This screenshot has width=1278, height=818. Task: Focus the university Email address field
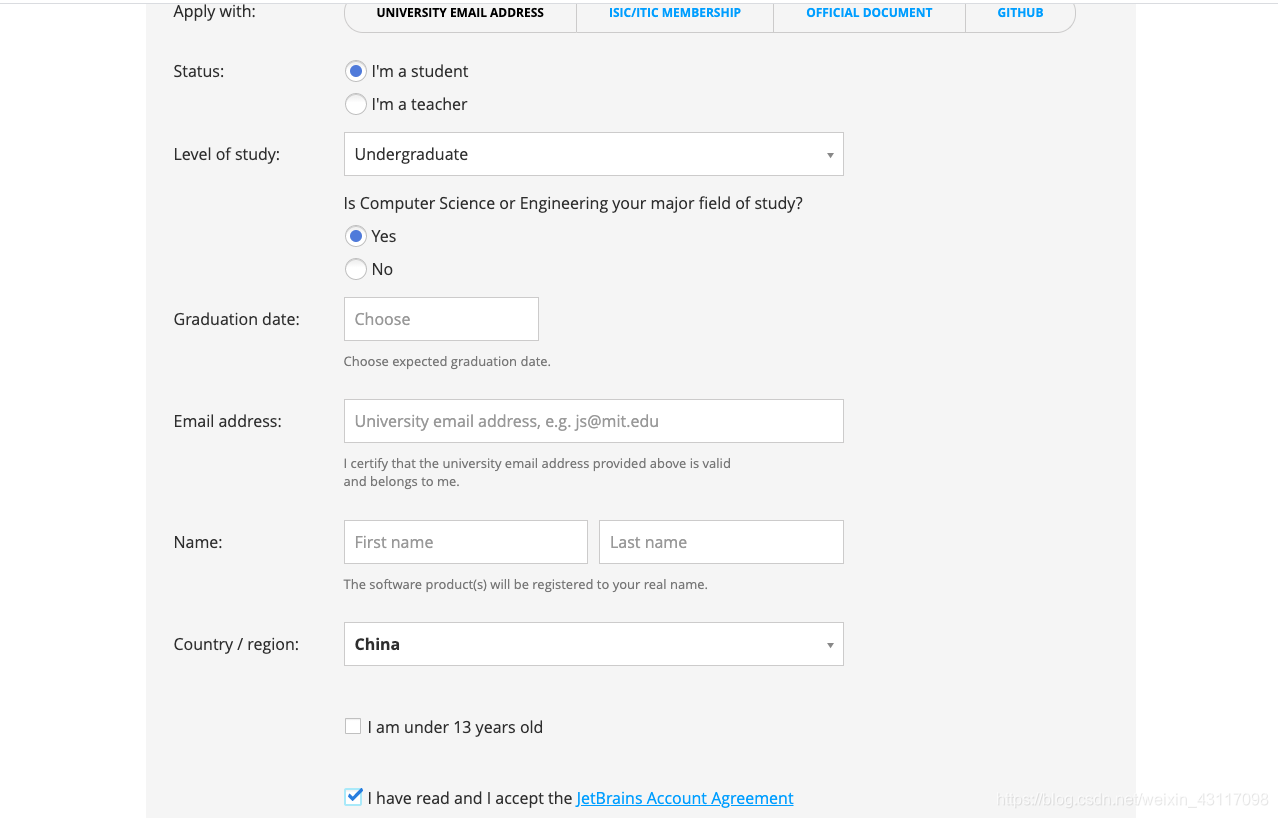pyautogui.click(x=593, y=421)
